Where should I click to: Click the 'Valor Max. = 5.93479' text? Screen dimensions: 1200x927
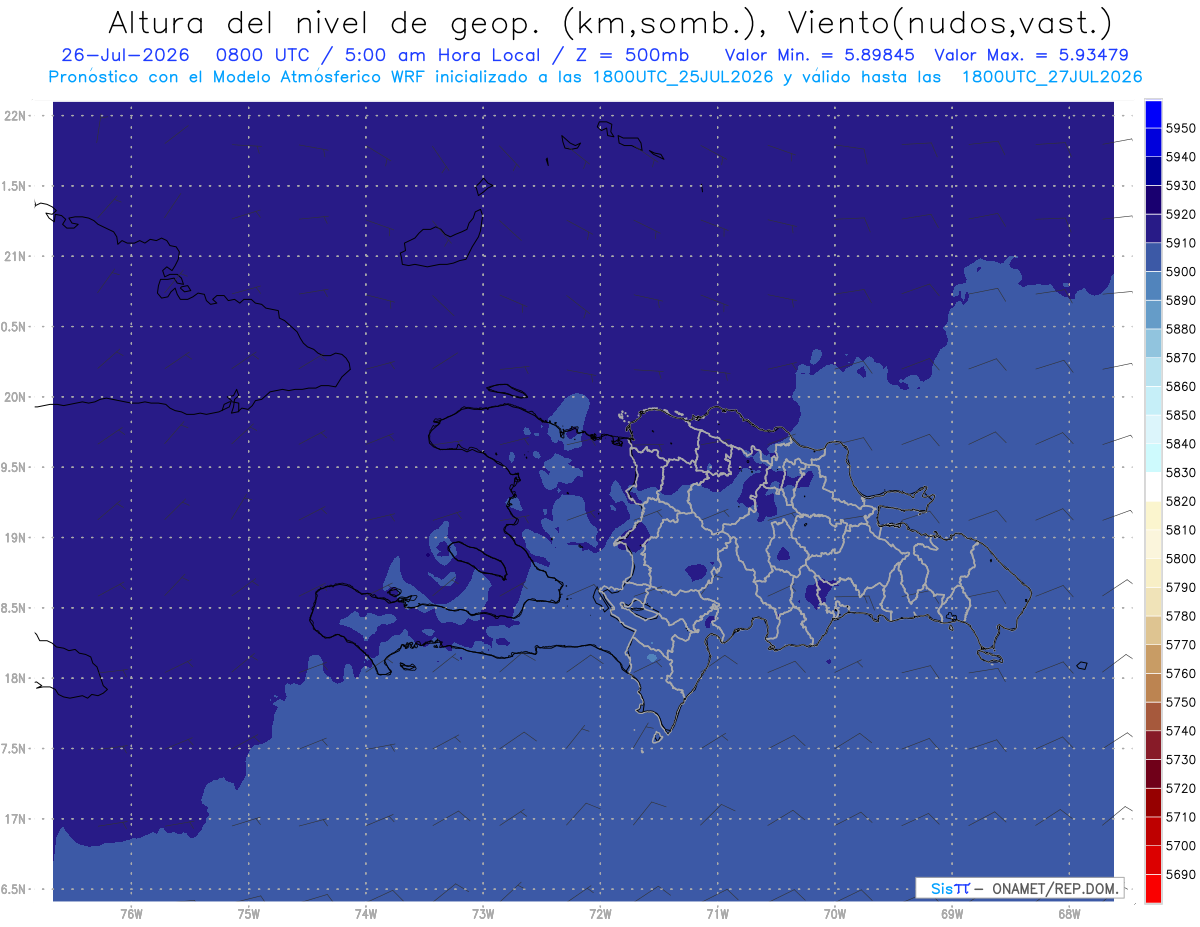[1032, 55]
